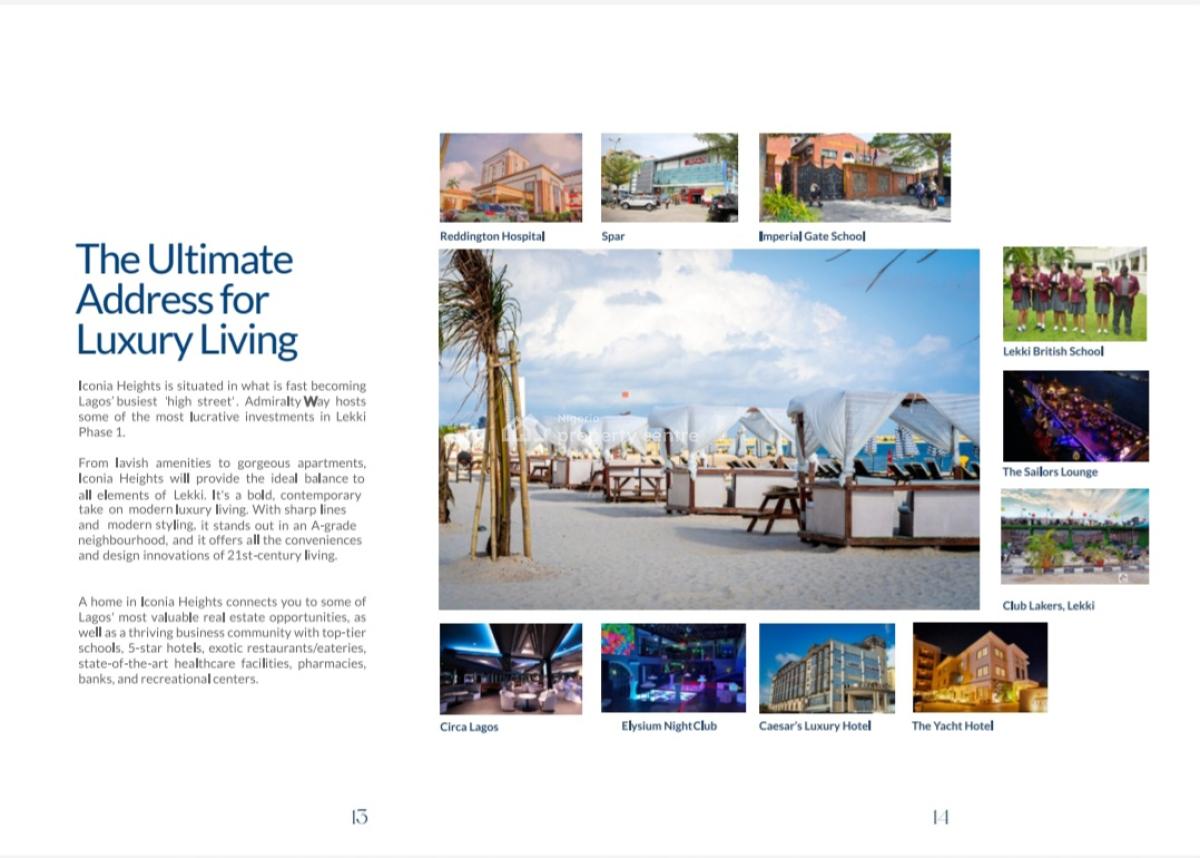Viewport: 1200px width, 858px height.
Task: Click the Reddington Hospital photo
Action: click(x=511, y=177)
